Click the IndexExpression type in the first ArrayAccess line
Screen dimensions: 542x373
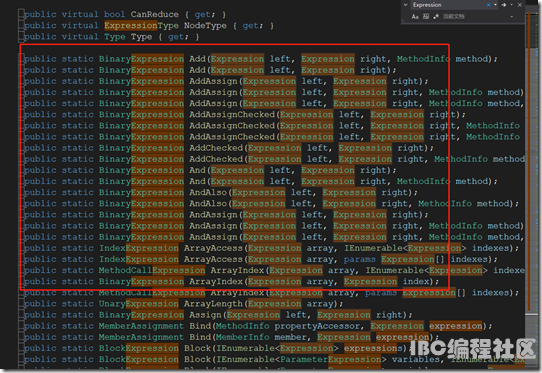[139, 248]
